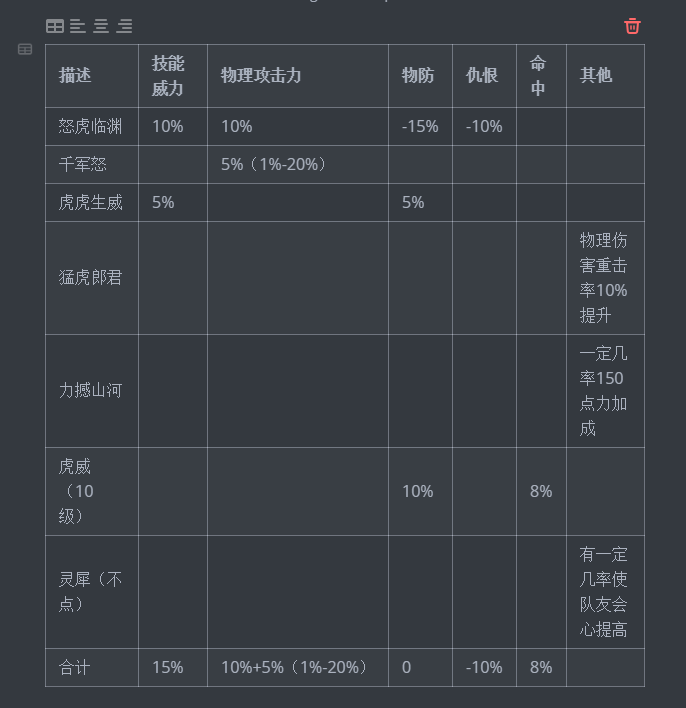Select the 怒虎临渊 row label cell
Viewport: 686px width, 708px height.
pyautogui.click(x=90, y=126)
